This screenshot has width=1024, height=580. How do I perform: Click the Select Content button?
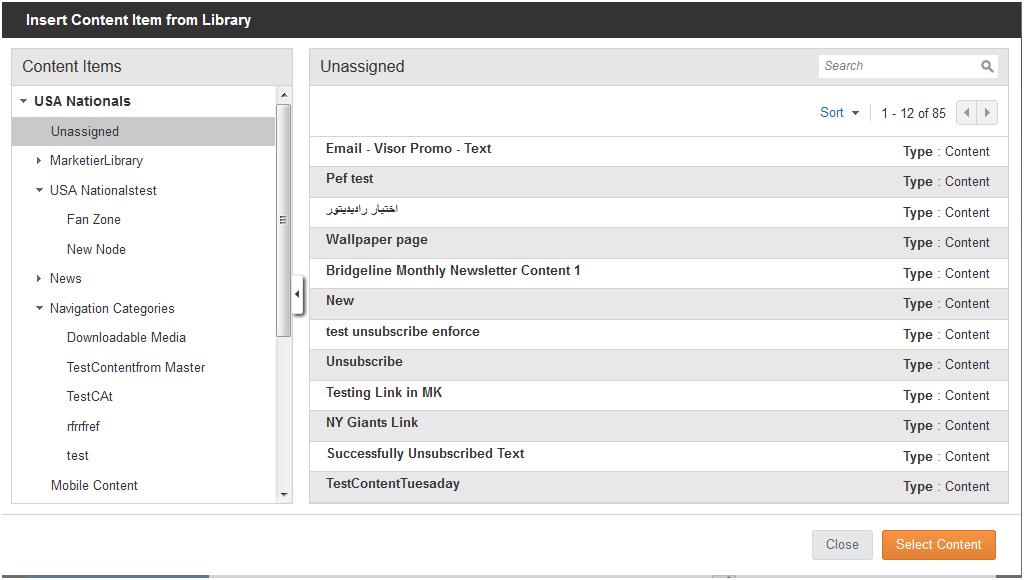938,545
